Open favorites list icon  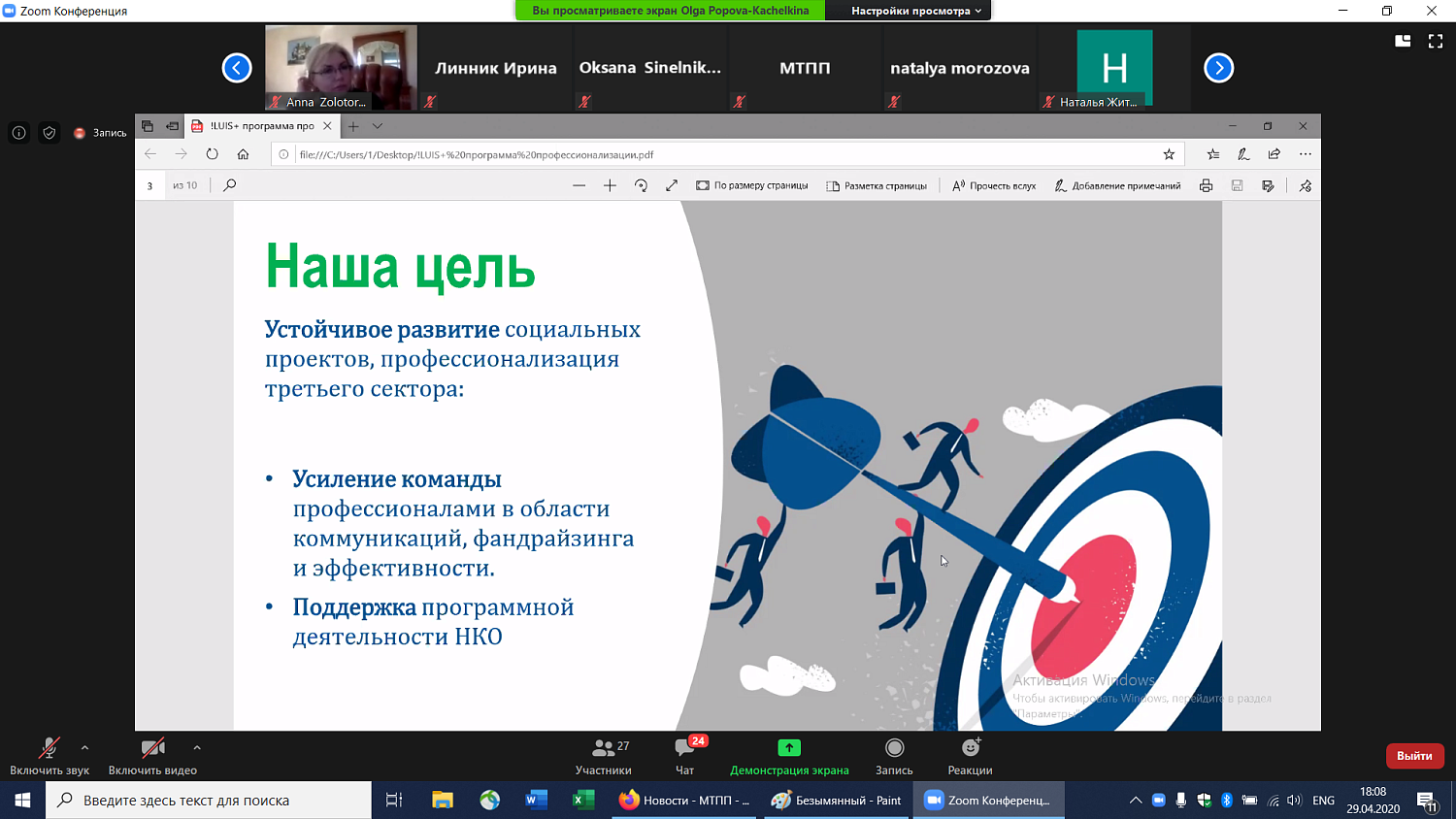1213,154
